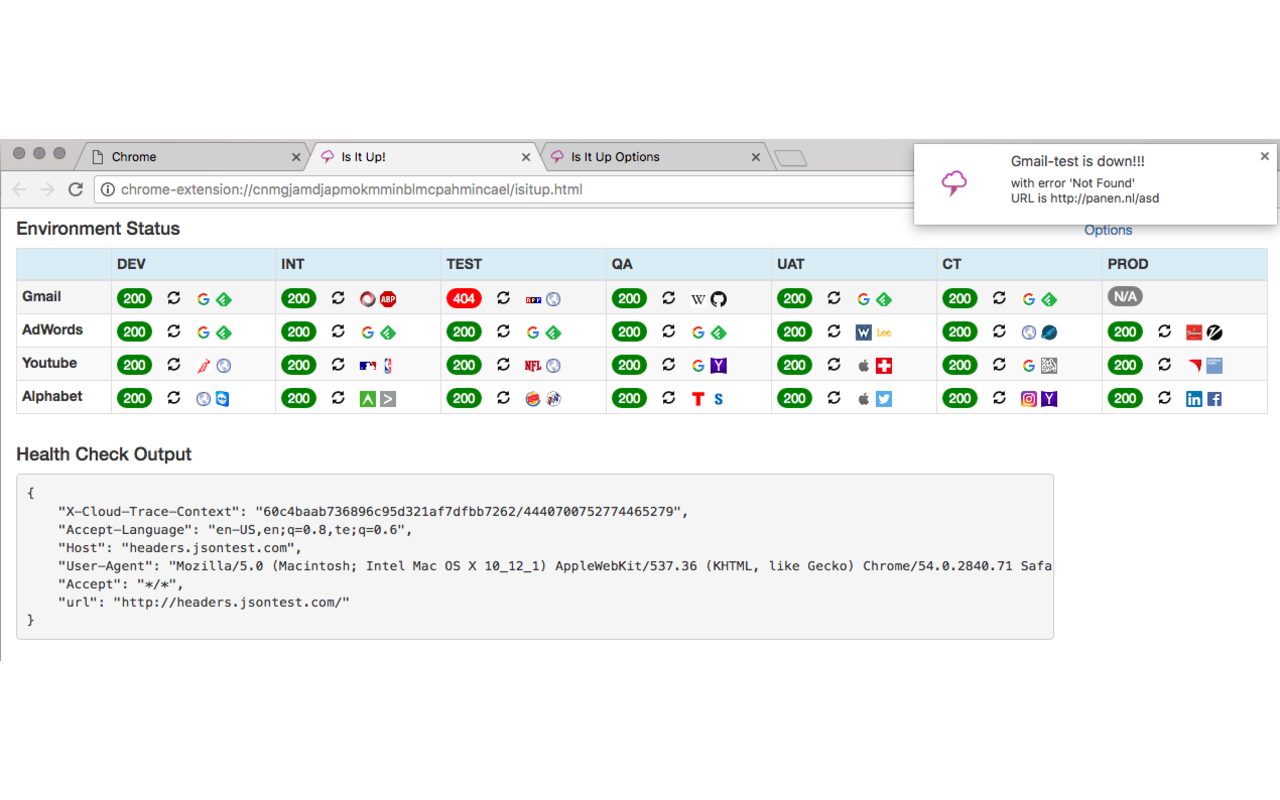Click the Environment Status heading
Viewport: 1280px width, 800px height.
pos(98,229)
